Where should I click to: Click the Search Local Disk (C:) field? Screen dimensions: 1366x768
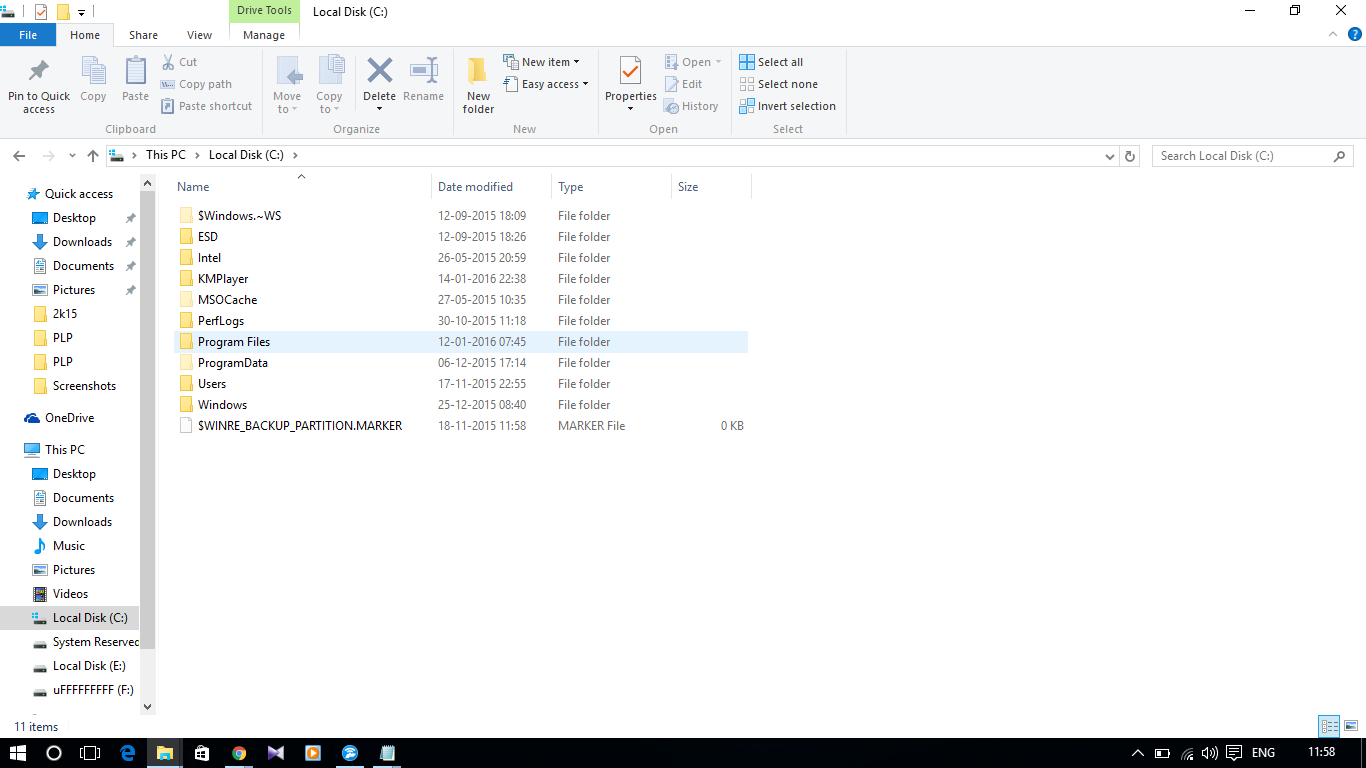click(x=1253, y=156)
